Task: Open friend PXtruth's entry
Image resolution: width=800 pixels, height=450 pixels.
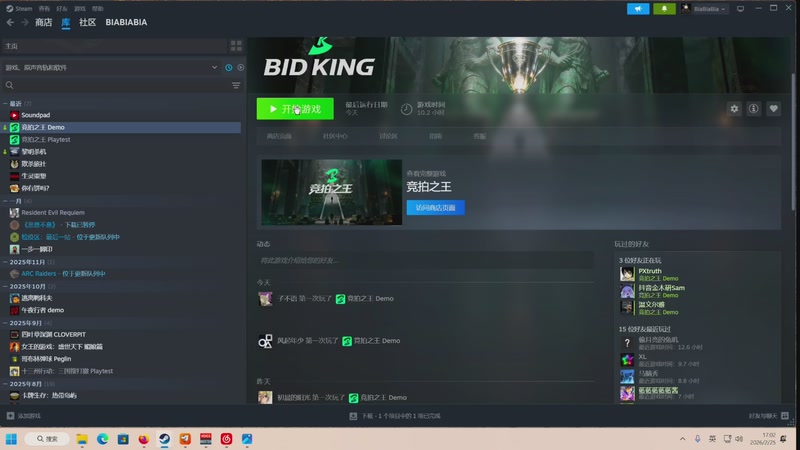Action: [652, 274]
